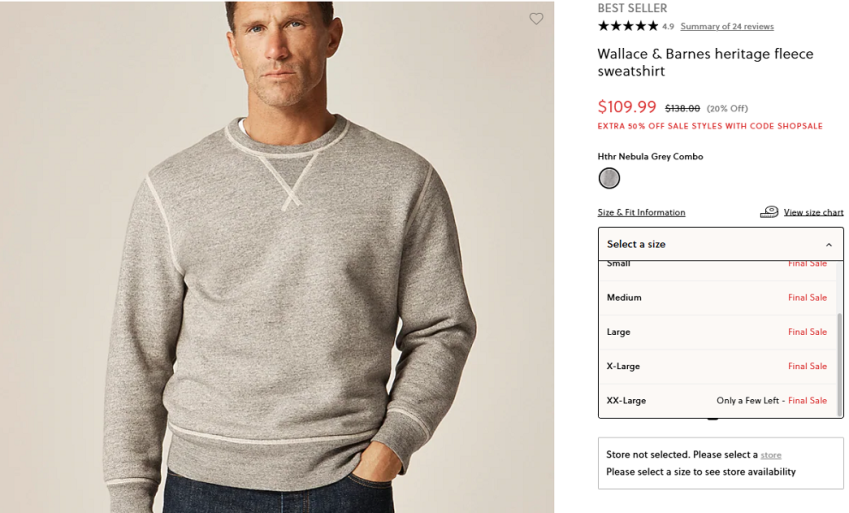Screen dimensions: 849x513
Task: Select Medium from the size list
Action: pos(624,297)
